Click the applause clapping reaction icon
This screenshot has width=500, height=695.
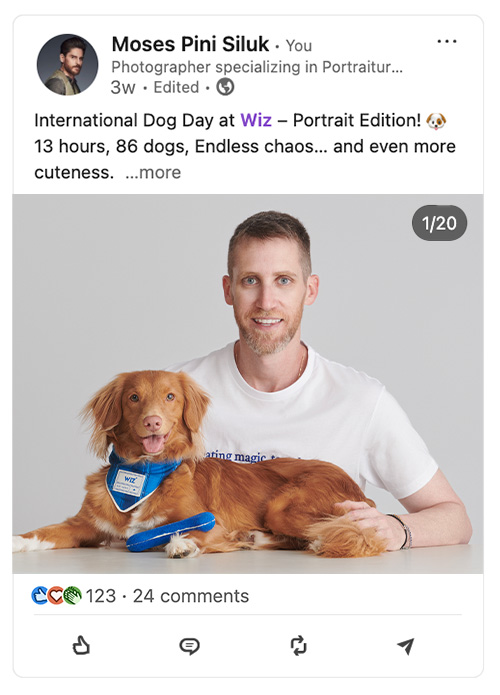pyautogui.click(x=73, y=595)
